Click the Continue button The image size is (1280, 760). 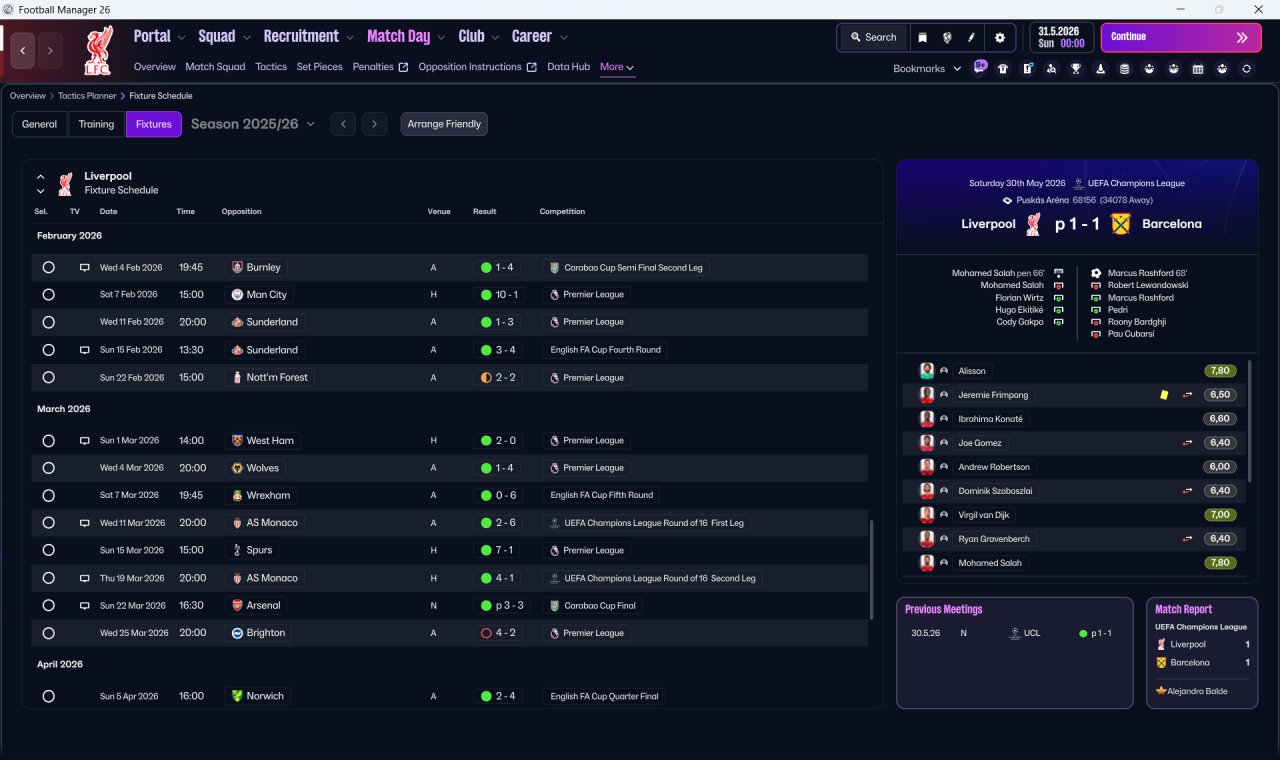click(x=1181, y=37)
